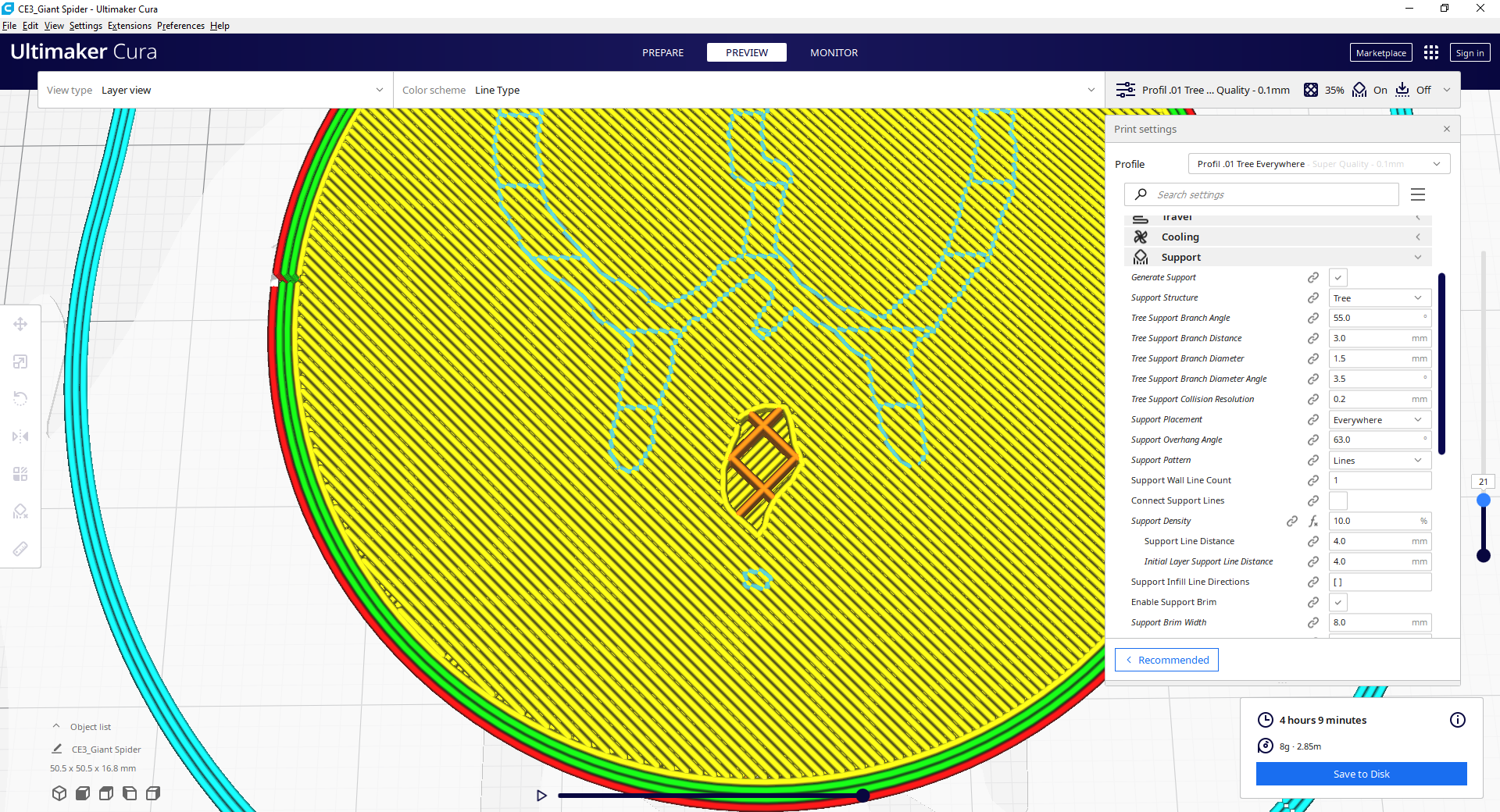Switch to top view camera icon
Viewport: 1500px width, 812px height.
click(x=106, y=793)
